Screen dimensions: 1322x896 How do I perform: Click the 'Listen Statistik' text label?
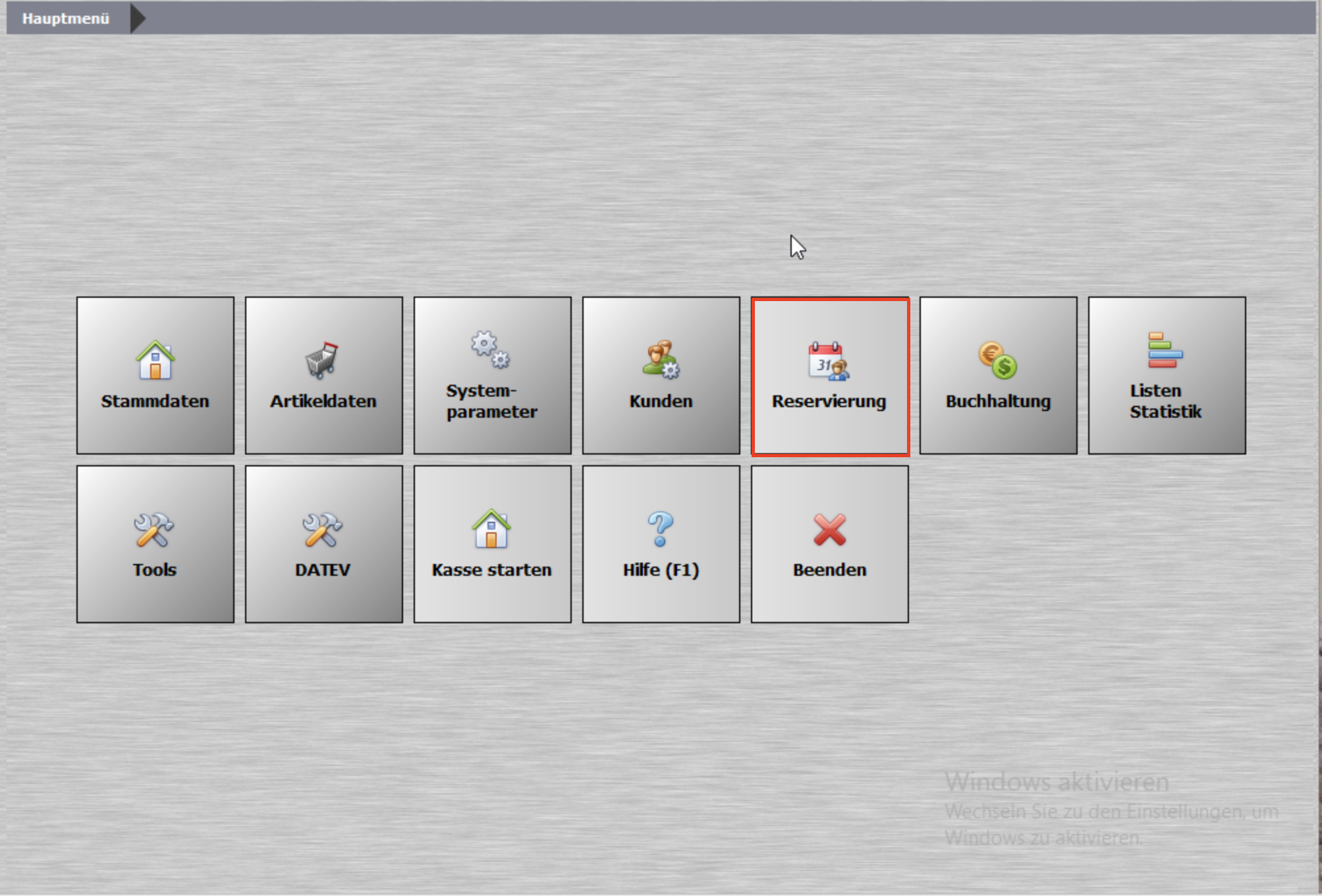(1165, 401)
